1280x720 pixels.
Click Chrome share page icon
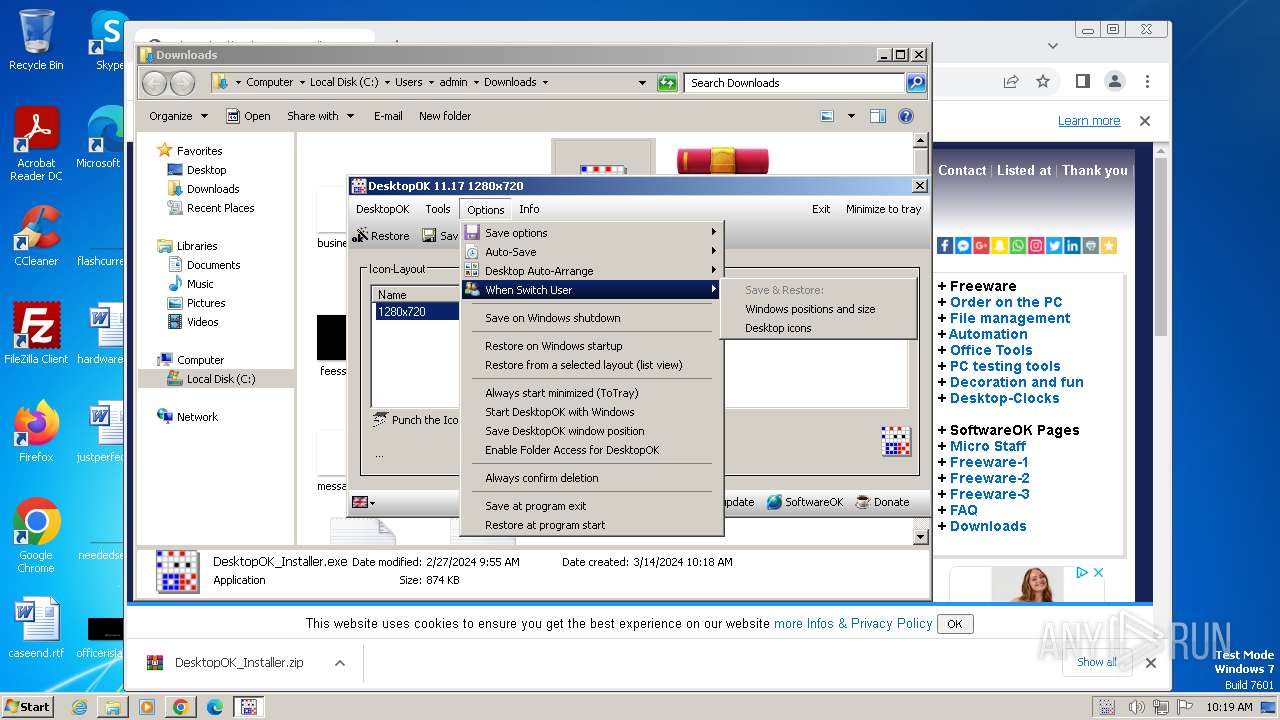1011,81
